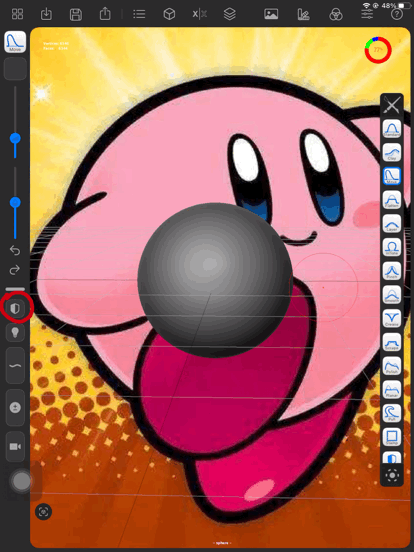Tap the video camera icon
This screenshot has height=552, width=414.
[x=15, y=446]
